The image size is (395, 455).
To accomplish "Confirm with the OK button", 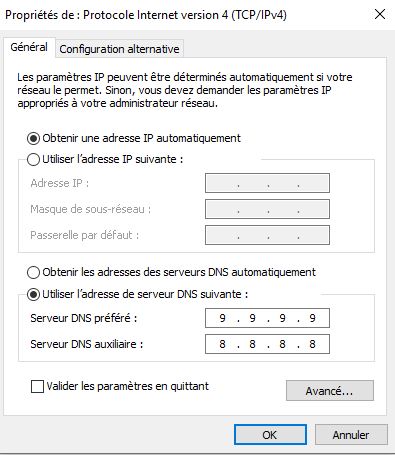I will (x=270, y=434).
